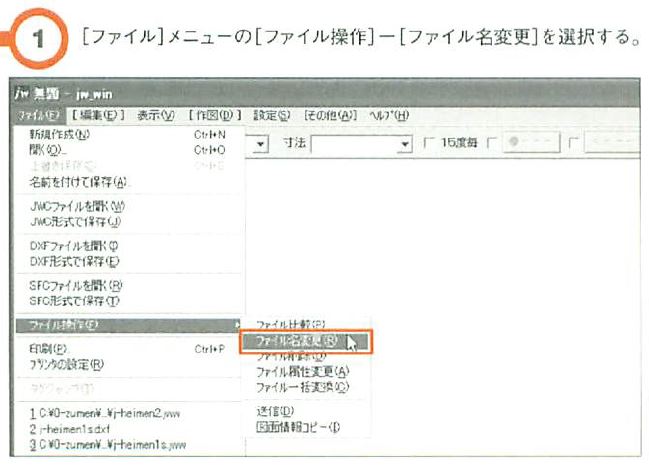Open the [編集(E)] menu
This screenshot has height=472, width=649.
click(98, 115)
